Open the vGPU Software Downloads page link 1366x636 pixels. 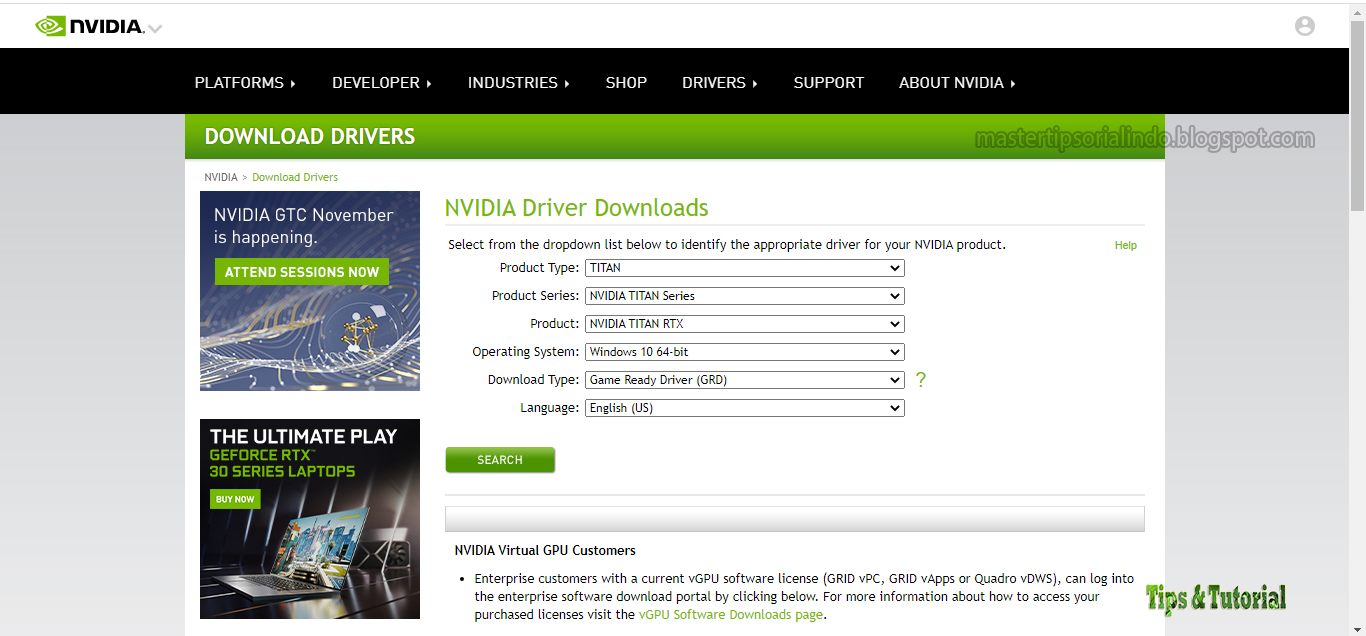tap(731, 615)
